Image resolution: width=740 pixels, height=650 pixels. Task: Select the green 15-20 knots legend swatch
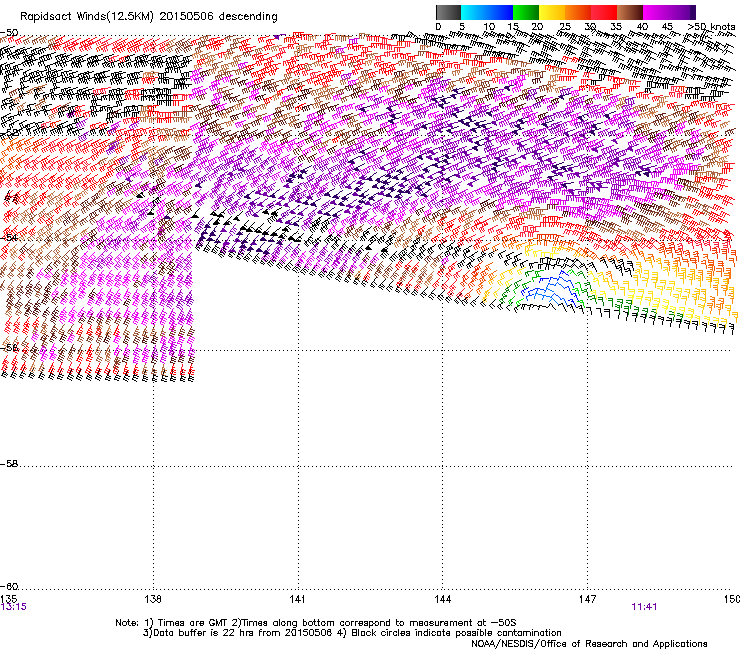pos(526,12)
